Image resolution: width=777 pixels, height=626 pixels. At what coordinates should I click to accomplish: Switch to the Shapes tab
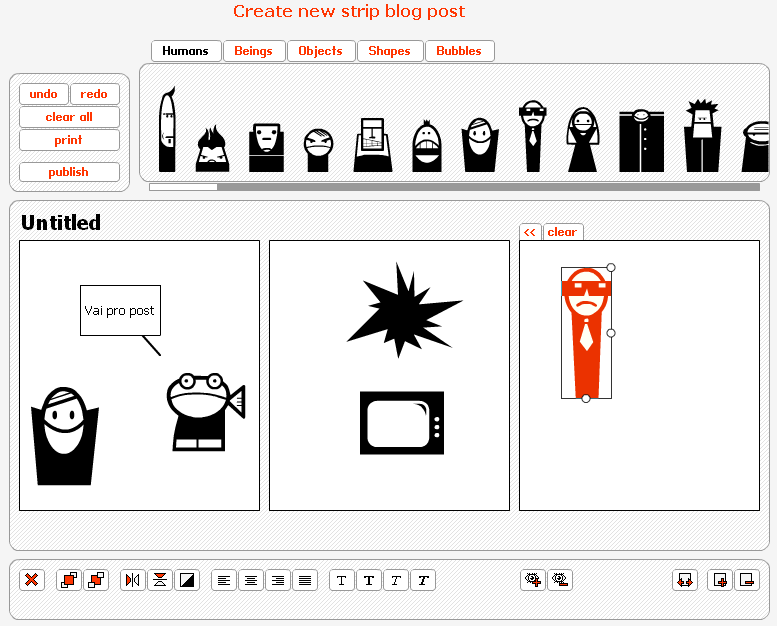pos(390,51)
